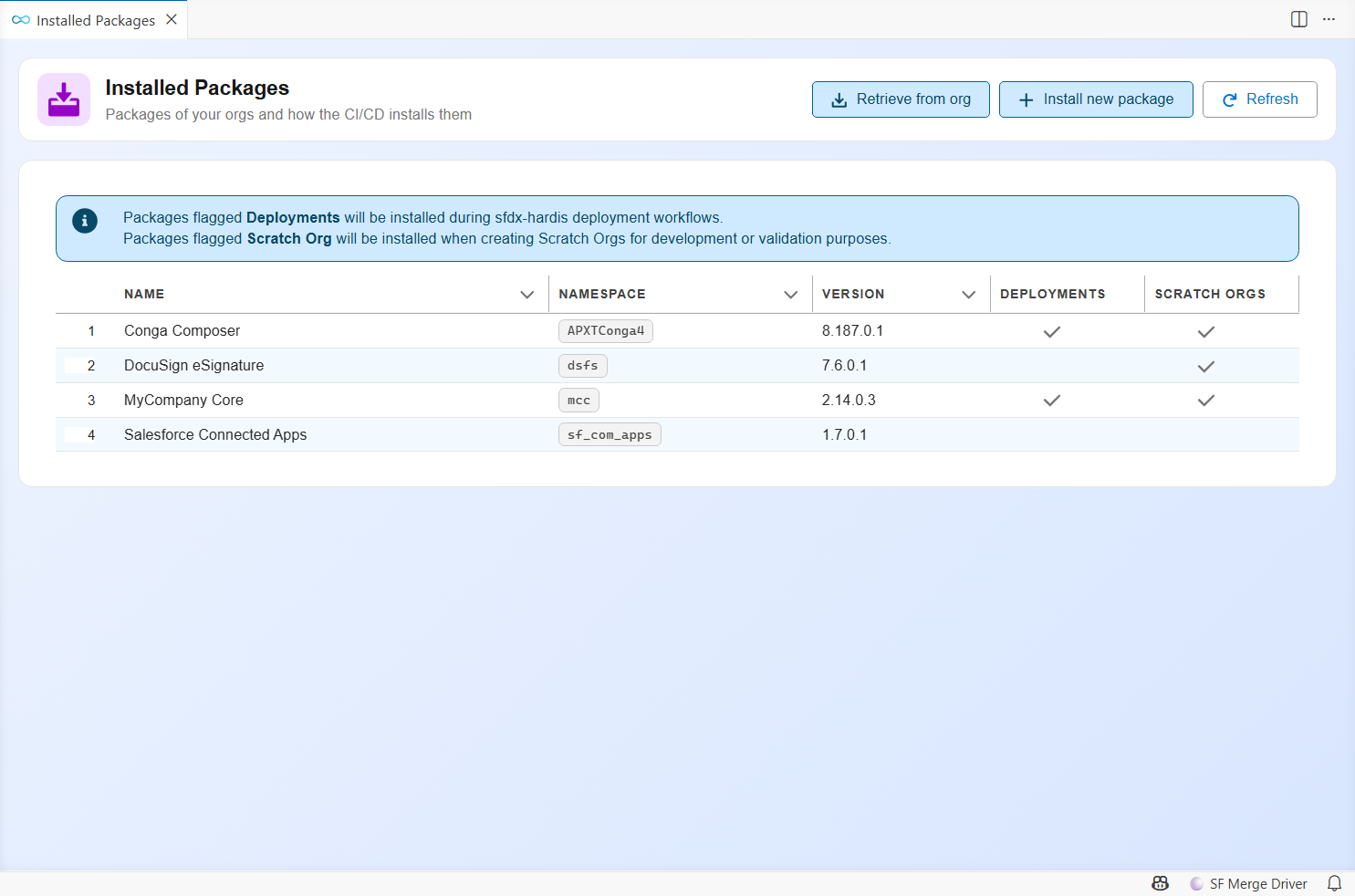1355x896 pixels.
Task: Close the Installed Packages tab
Action: click(172, 19)
